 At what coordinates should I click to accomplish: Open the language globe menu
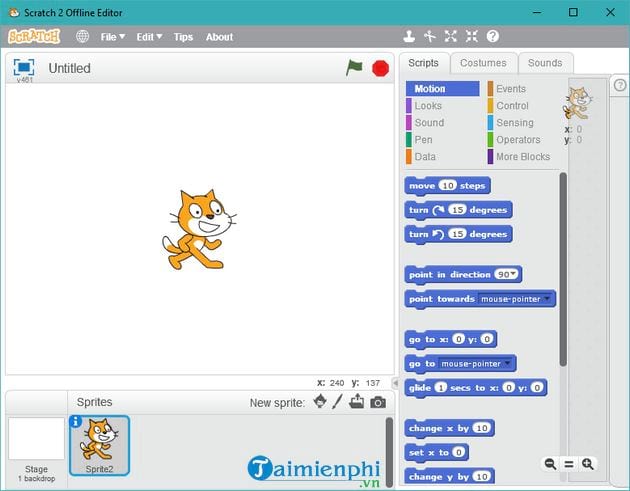point(82,37)
